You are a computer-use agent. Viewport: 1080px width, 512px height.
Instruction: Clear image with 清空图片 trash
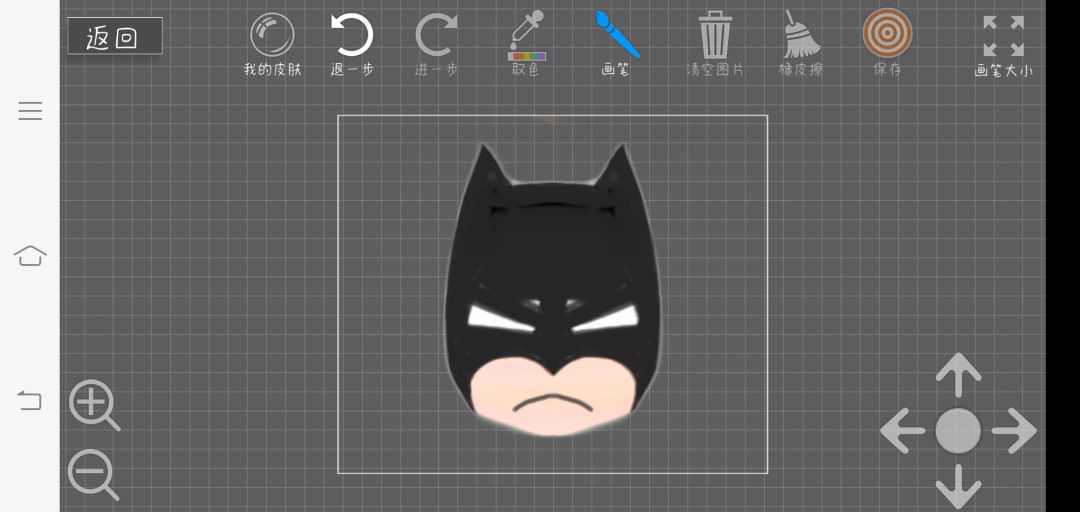click(715, 43)
